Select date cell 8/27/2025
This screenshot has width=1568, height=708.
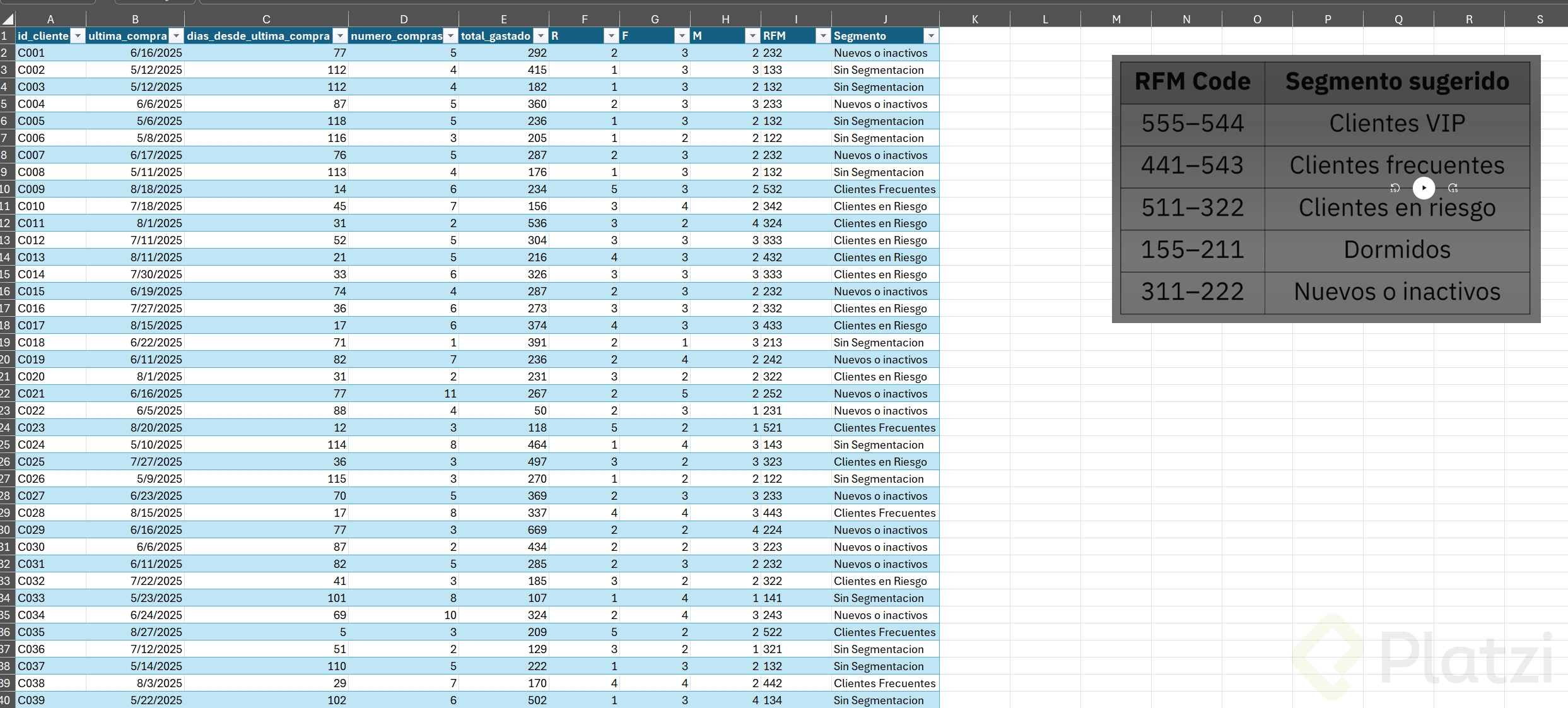(x=135, y=632)
